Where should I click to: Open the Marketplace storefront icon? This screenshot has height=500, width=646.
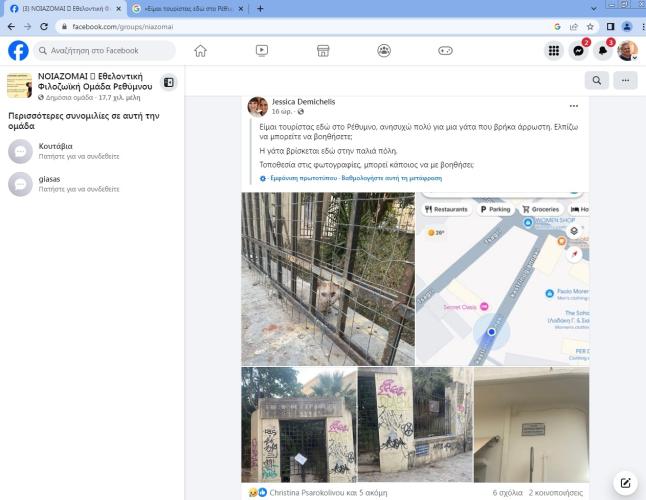(x=323, y=51)
